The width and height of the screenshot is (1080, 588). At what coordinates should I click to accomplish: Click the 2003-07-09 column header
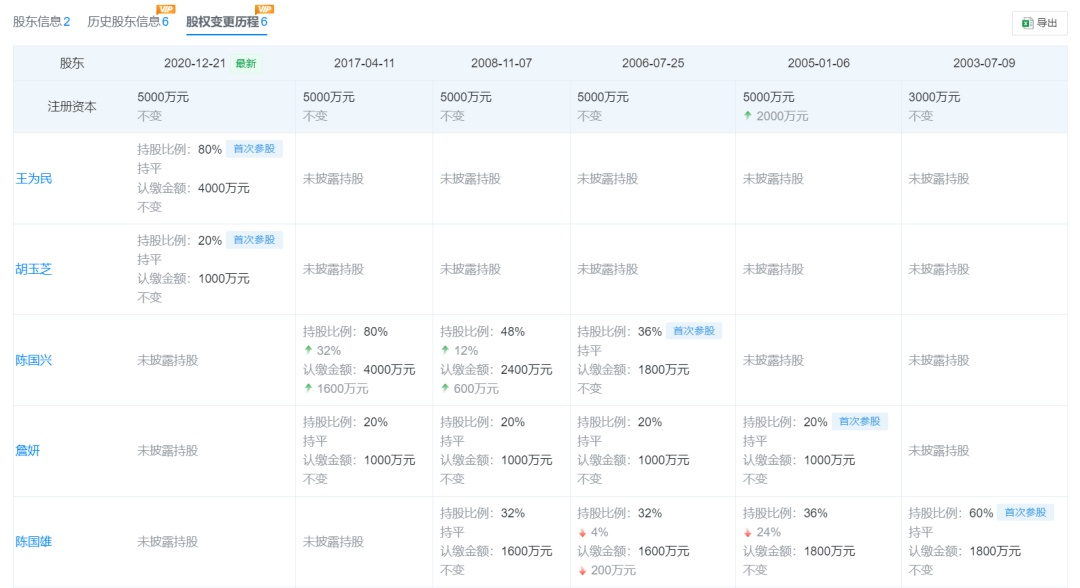pyautogui.click(x=983, y=63)
